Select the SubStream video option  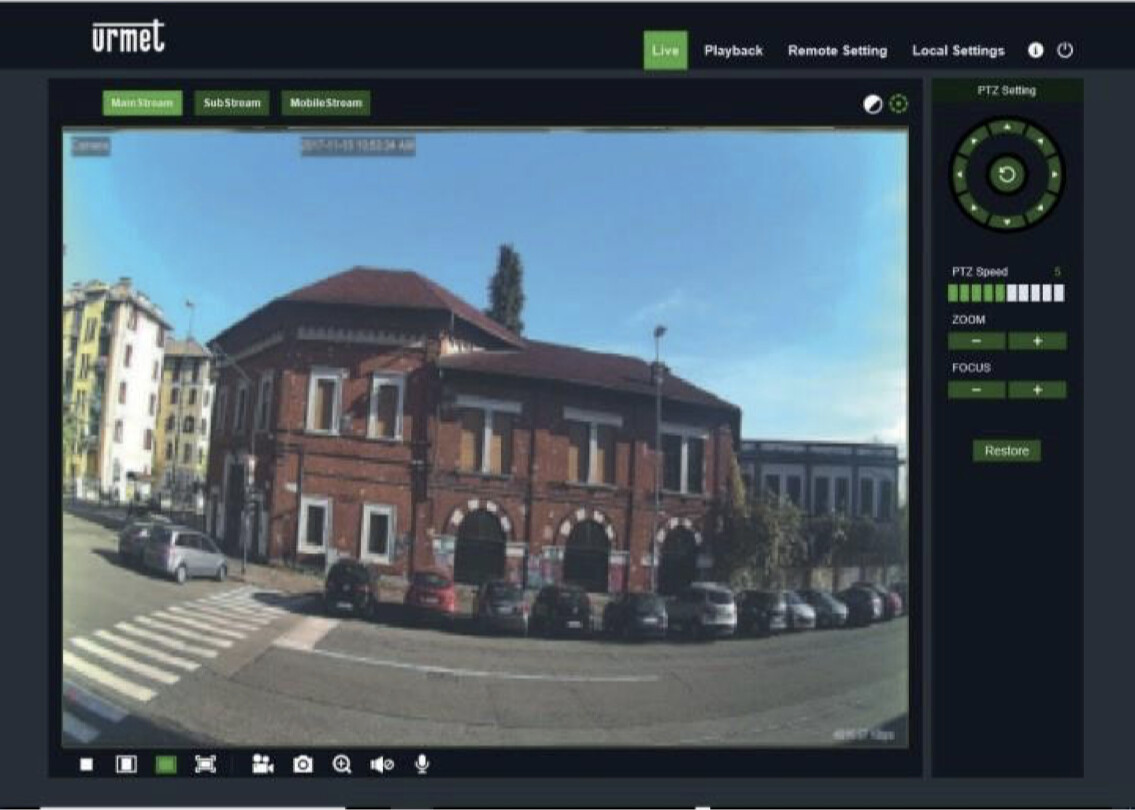pyautogui.click(x=232, y=103)
